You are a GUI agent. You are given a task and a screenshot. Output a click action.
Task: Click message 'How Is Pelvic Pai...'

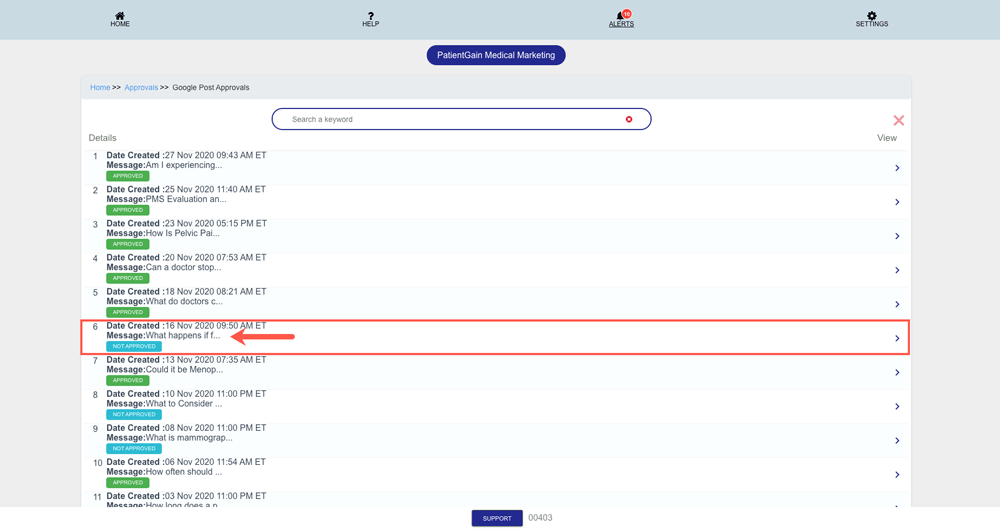[x=182, y=234]
